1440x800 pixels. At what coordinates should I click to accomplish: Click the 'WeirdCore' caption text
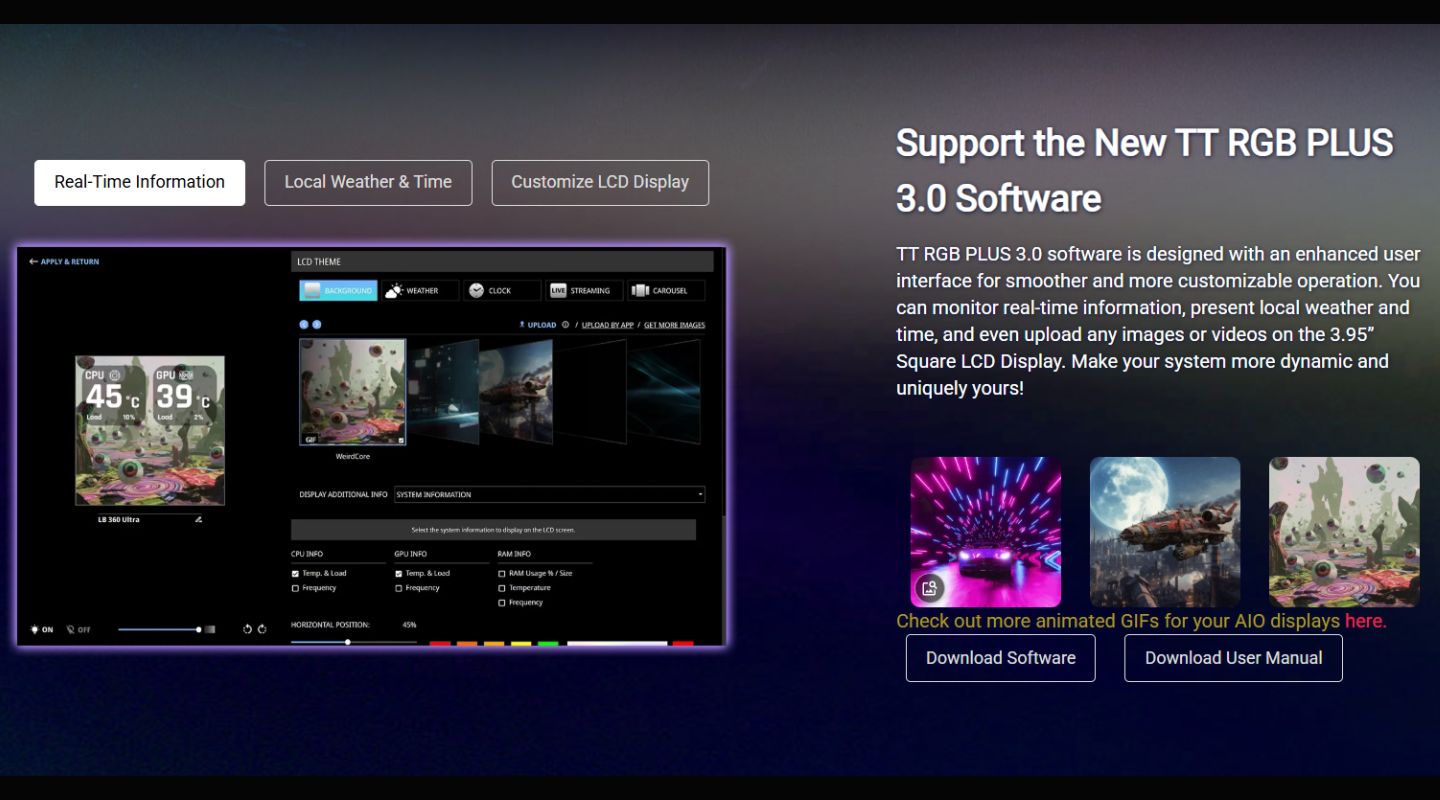(353, 456)
